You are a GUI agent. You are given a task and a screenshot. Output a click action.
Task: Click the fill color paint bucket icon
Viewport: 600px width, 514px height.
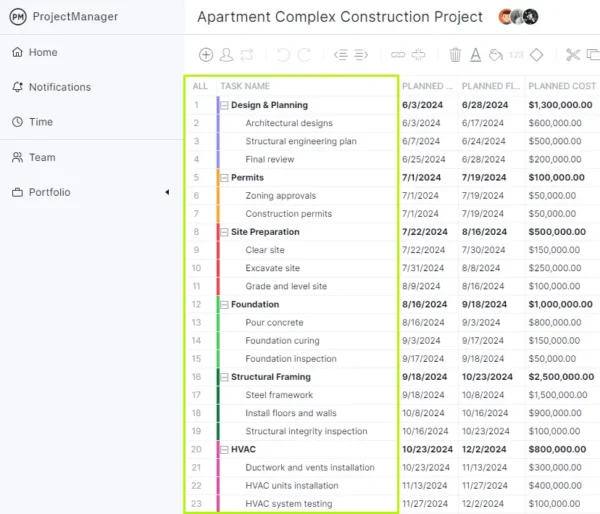tap(496, 55)
